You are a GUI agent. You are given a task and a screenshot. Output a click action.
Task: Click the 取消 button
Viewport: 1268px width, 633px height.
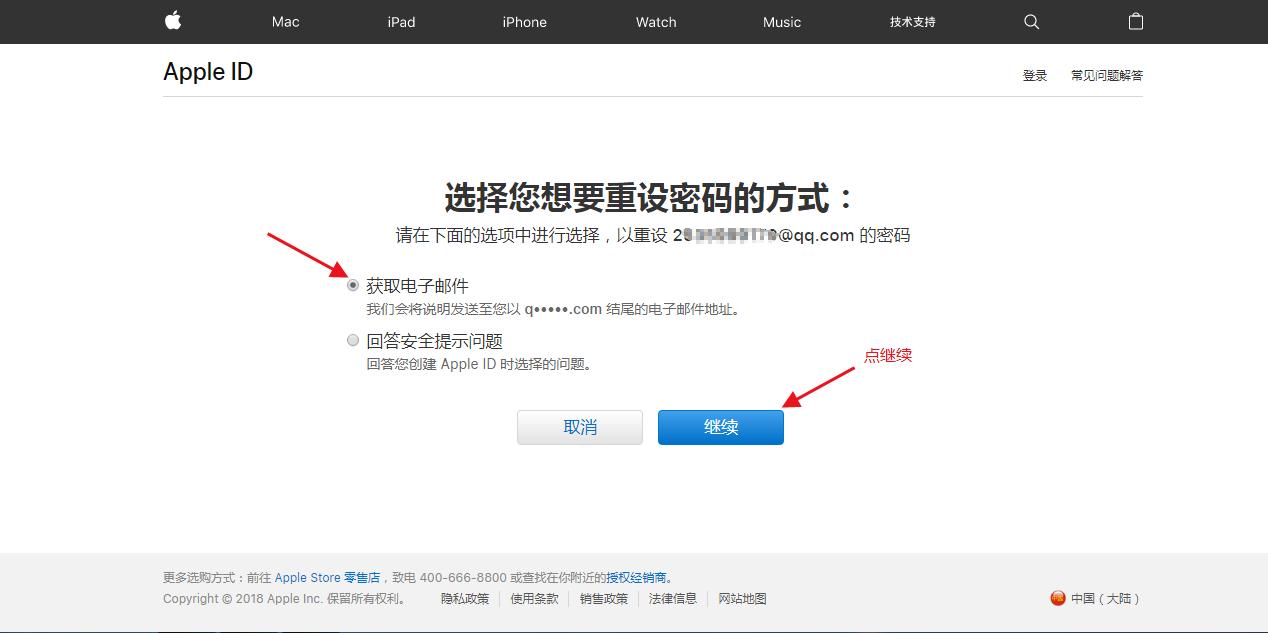(x=580, y=427)
